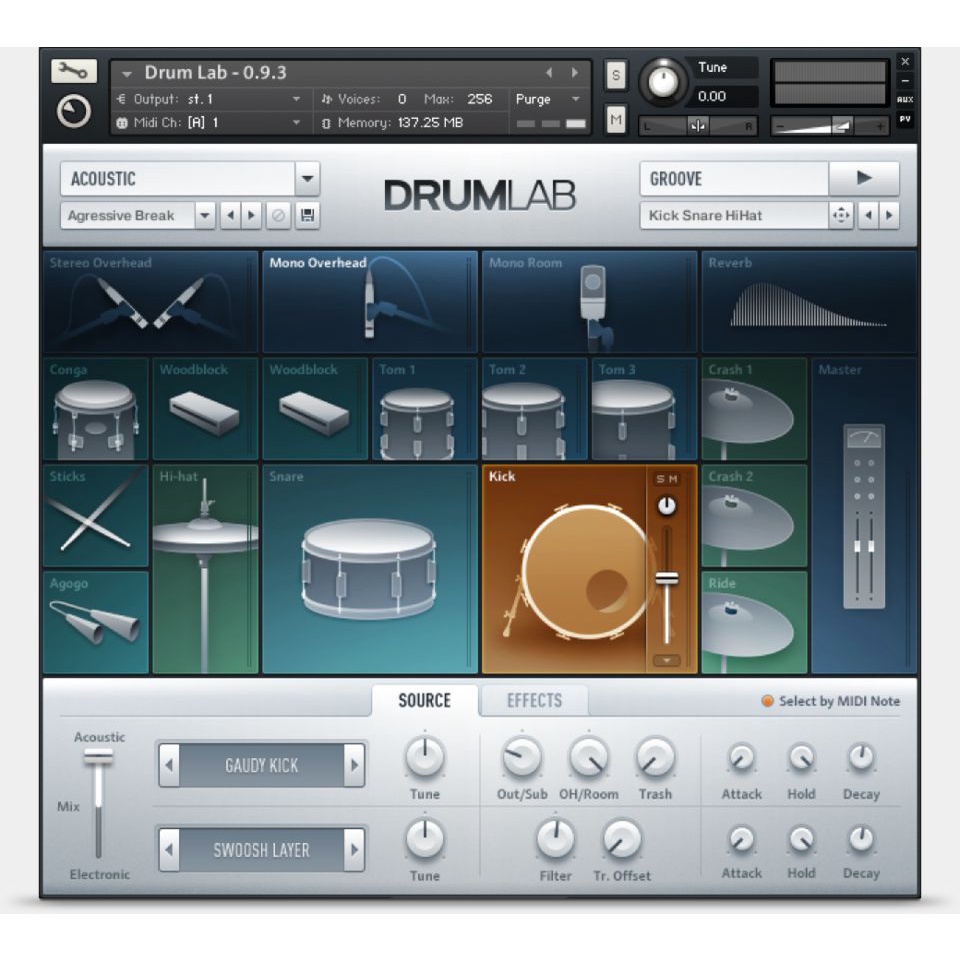Click the delete preset circle icon

pyautogui.click(x=278, y=216)
